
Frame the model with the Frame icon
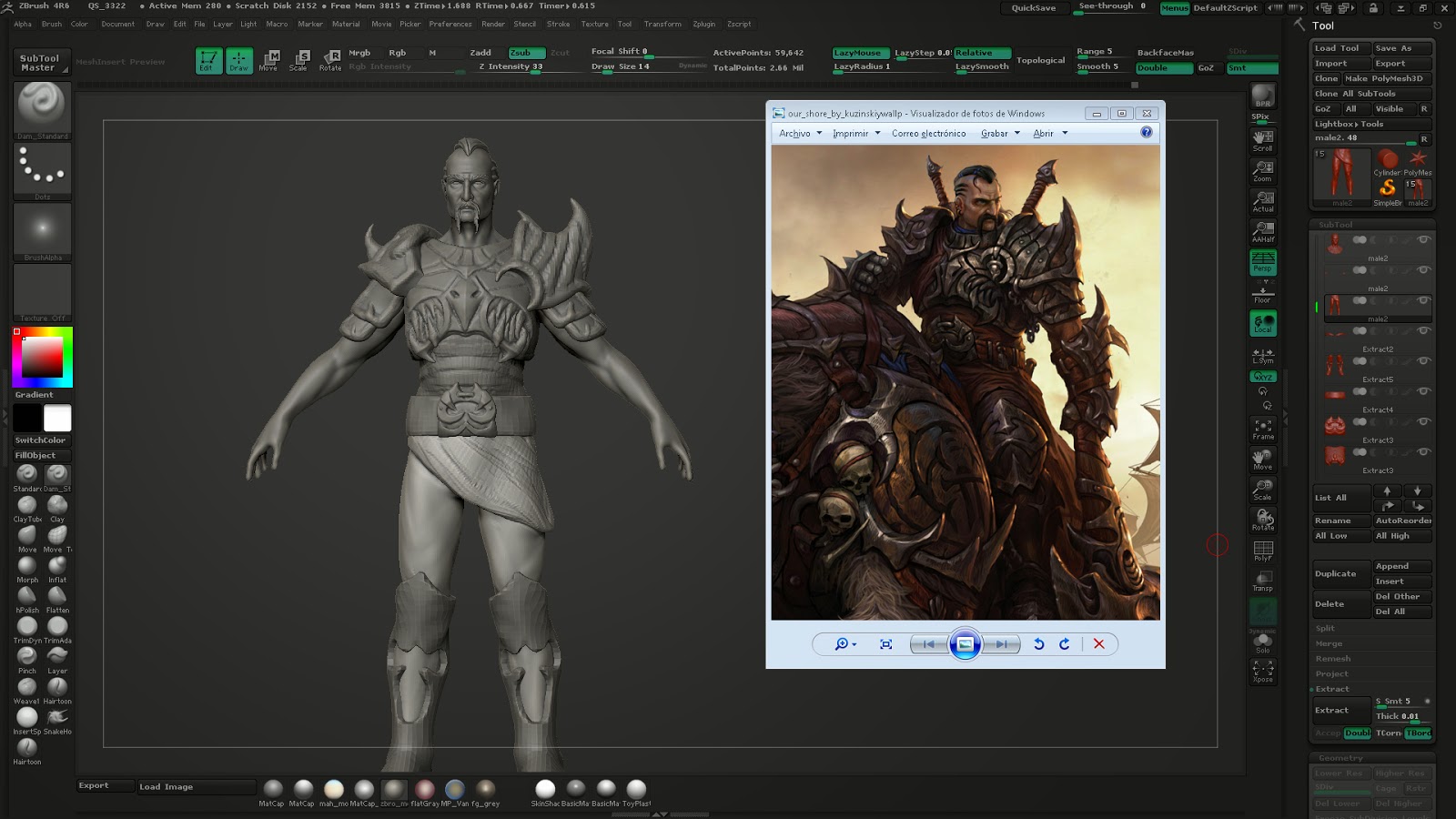tap(1263, 429)
